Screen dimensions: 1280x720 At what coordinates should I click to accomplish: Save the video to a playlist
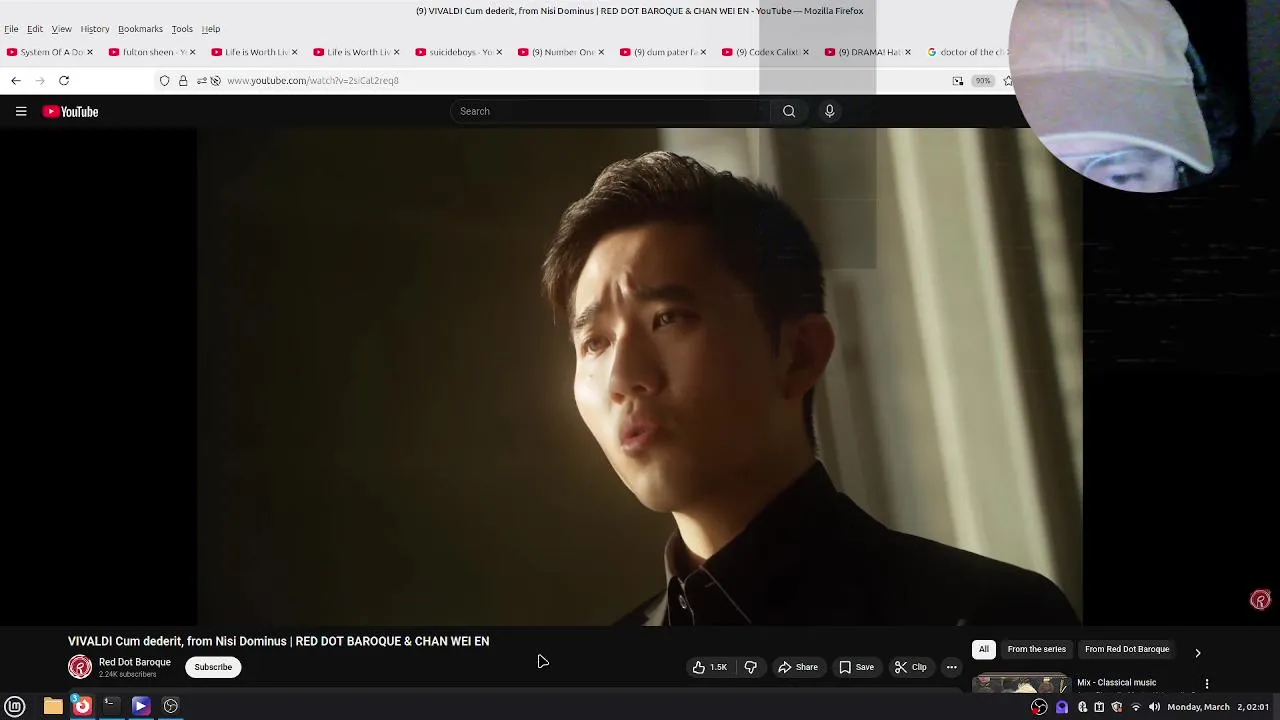coord(856,667)
